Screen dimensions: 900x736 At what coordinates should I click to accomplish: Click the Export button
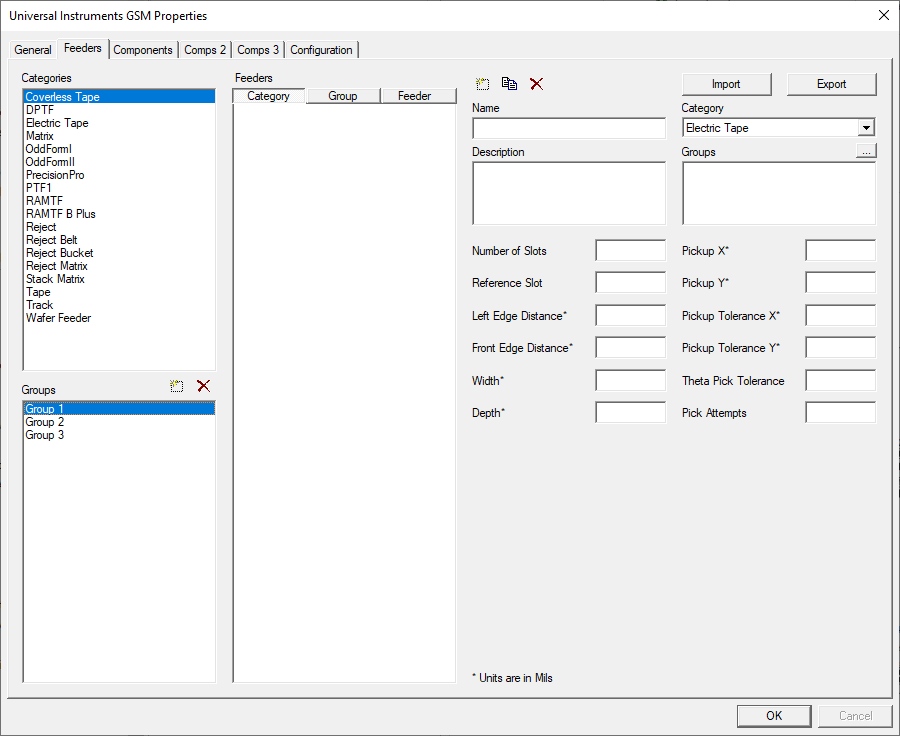click(x=831, y=84)
